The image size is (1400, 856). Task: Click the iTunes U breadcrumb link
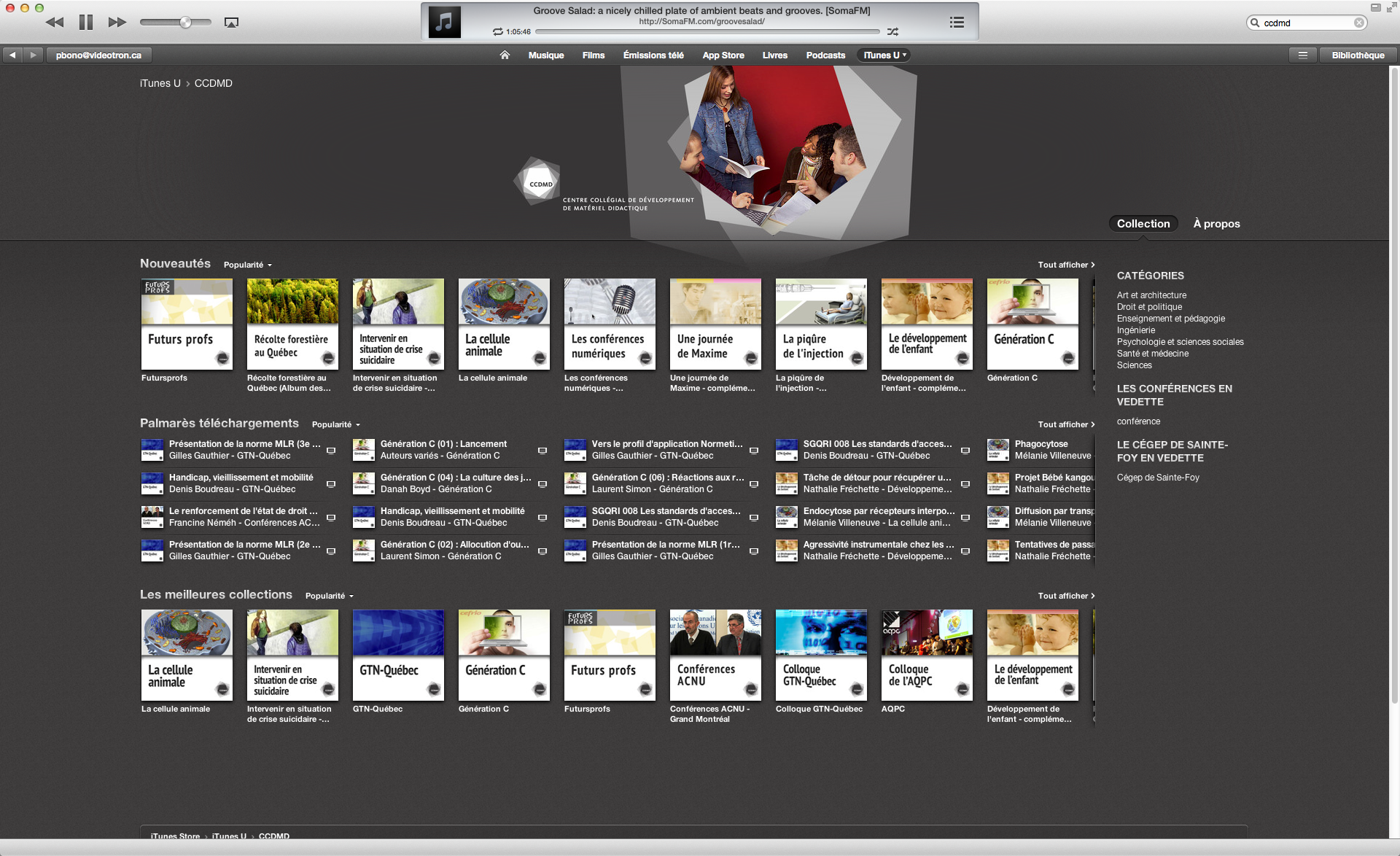pos(160,83)
